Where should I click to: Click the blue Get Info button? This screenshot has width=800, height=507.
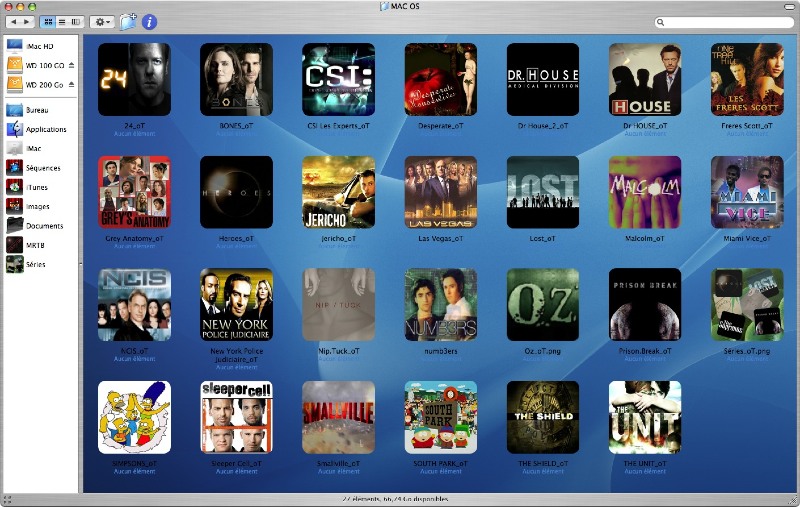coord(149,22)
